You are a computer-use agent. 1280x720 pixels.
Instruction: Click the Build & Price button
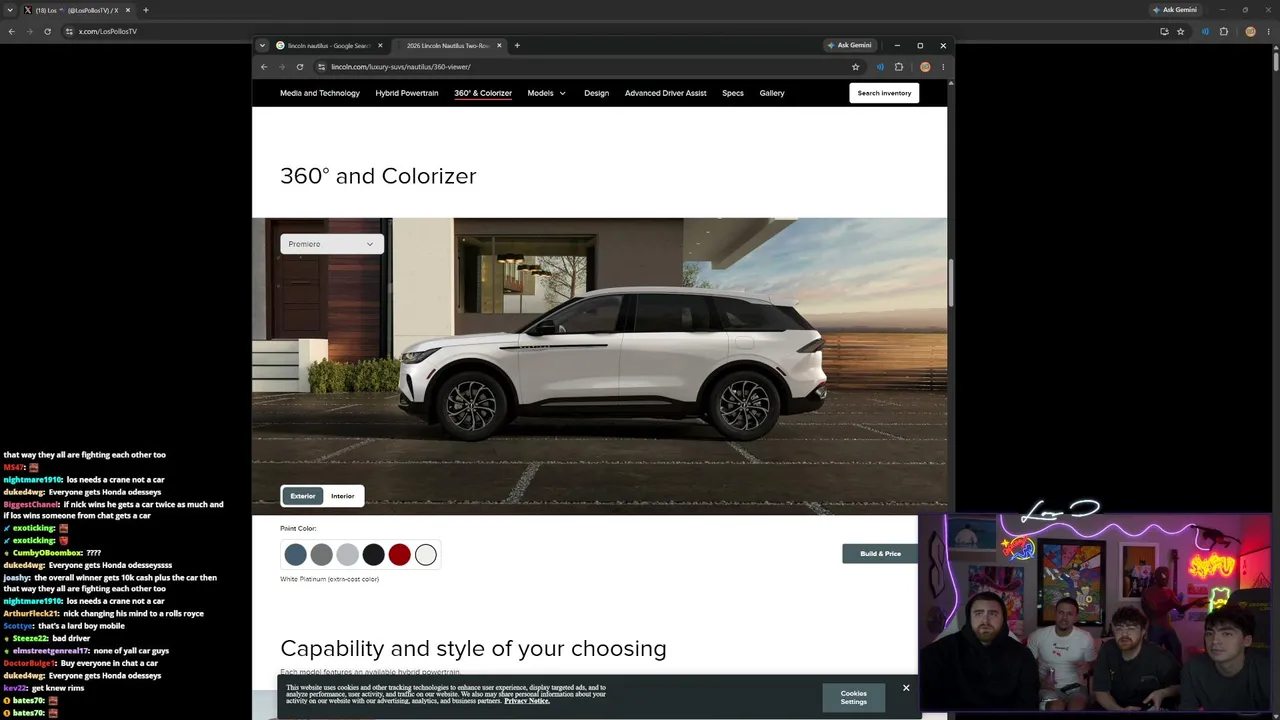click(880, 554)
